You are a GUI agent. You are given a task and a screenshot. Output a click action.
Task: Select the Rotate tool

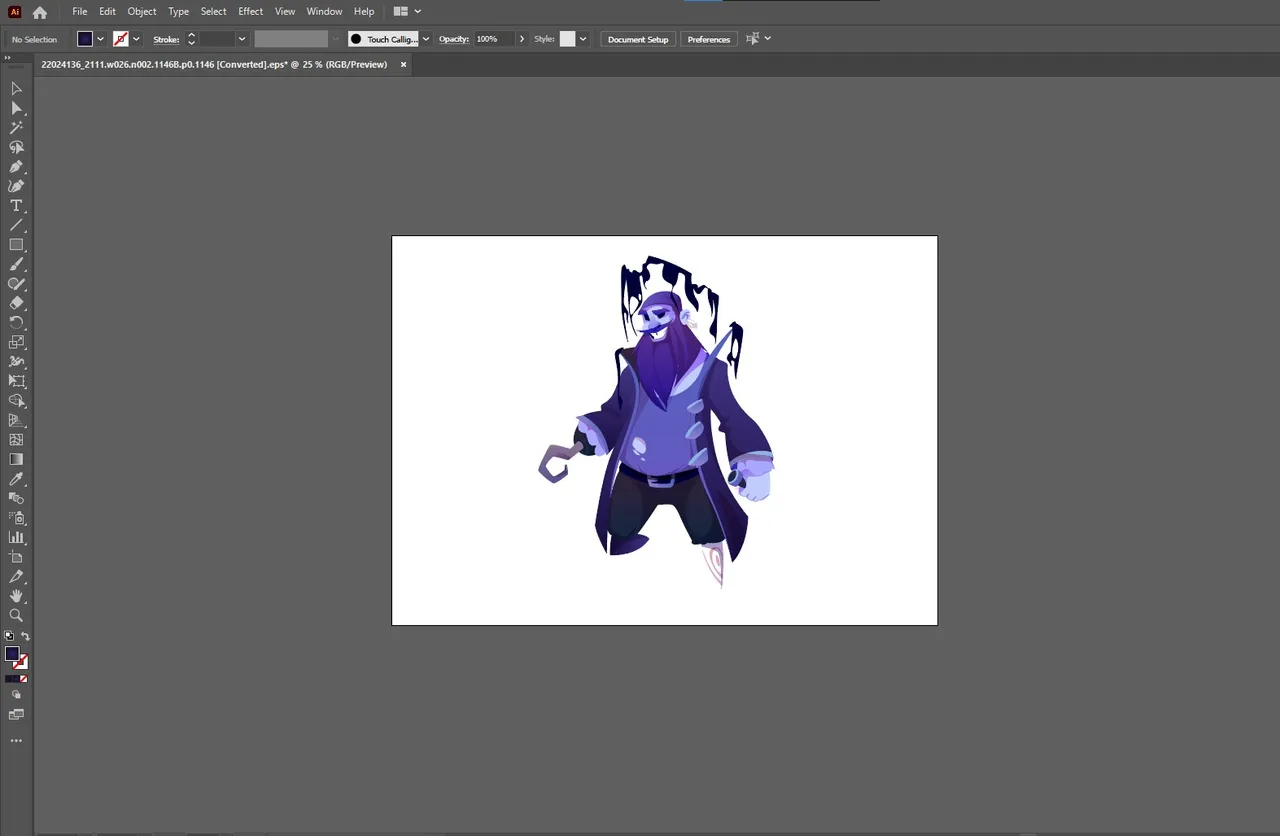(x=16, y=322)
